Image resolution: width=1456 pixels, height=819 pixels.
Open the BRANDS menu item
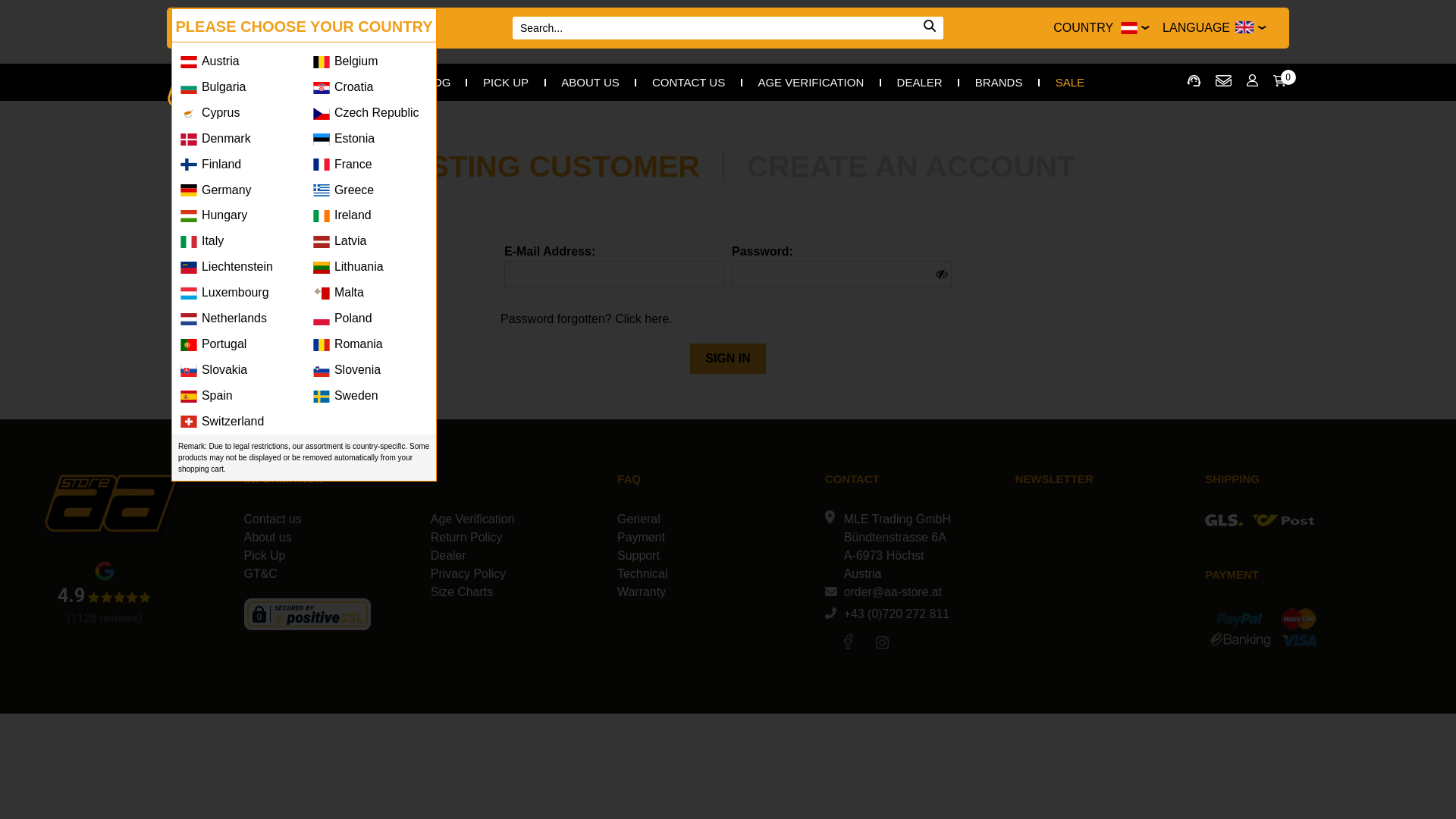click(999, 83)
